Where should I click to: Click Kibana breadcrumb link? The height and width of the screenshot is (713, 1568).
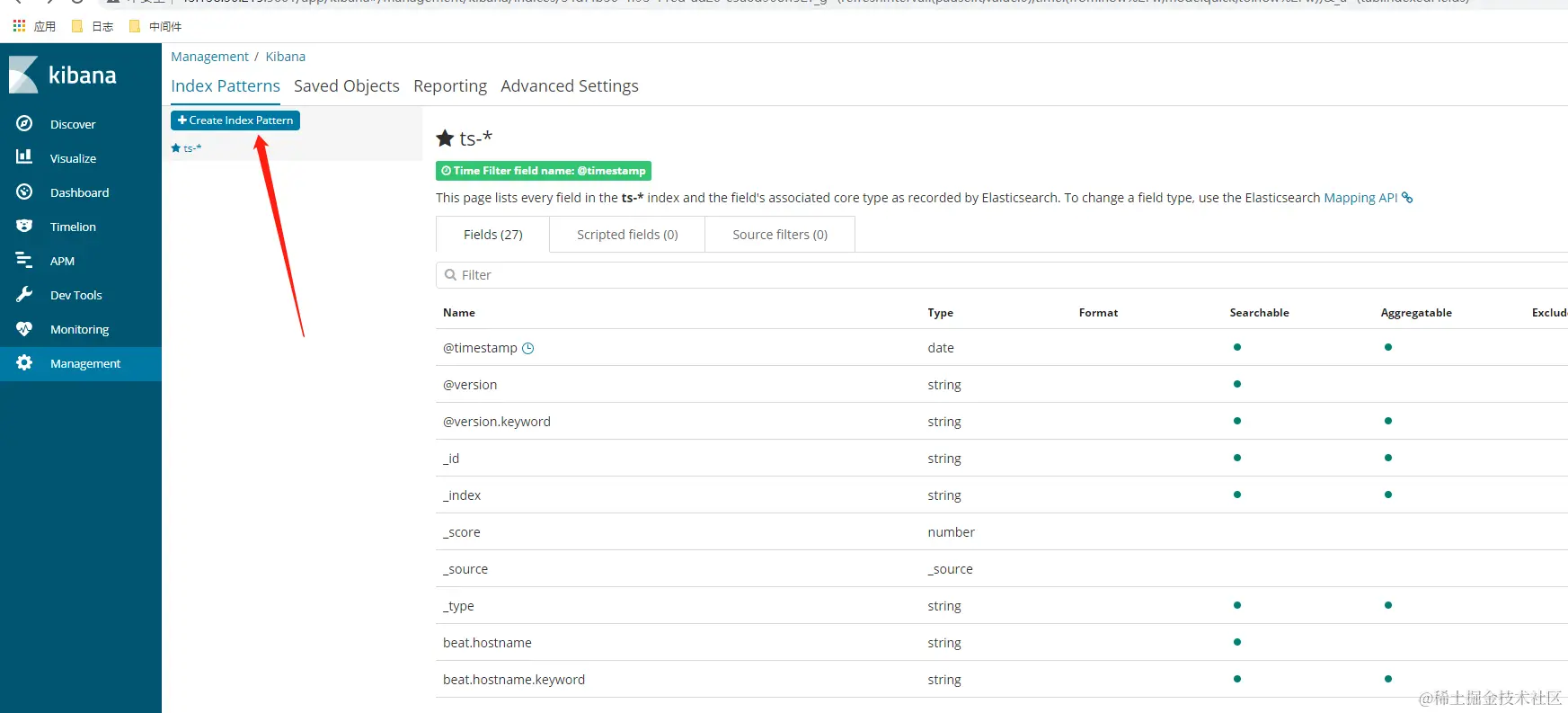tap(286, 57)
